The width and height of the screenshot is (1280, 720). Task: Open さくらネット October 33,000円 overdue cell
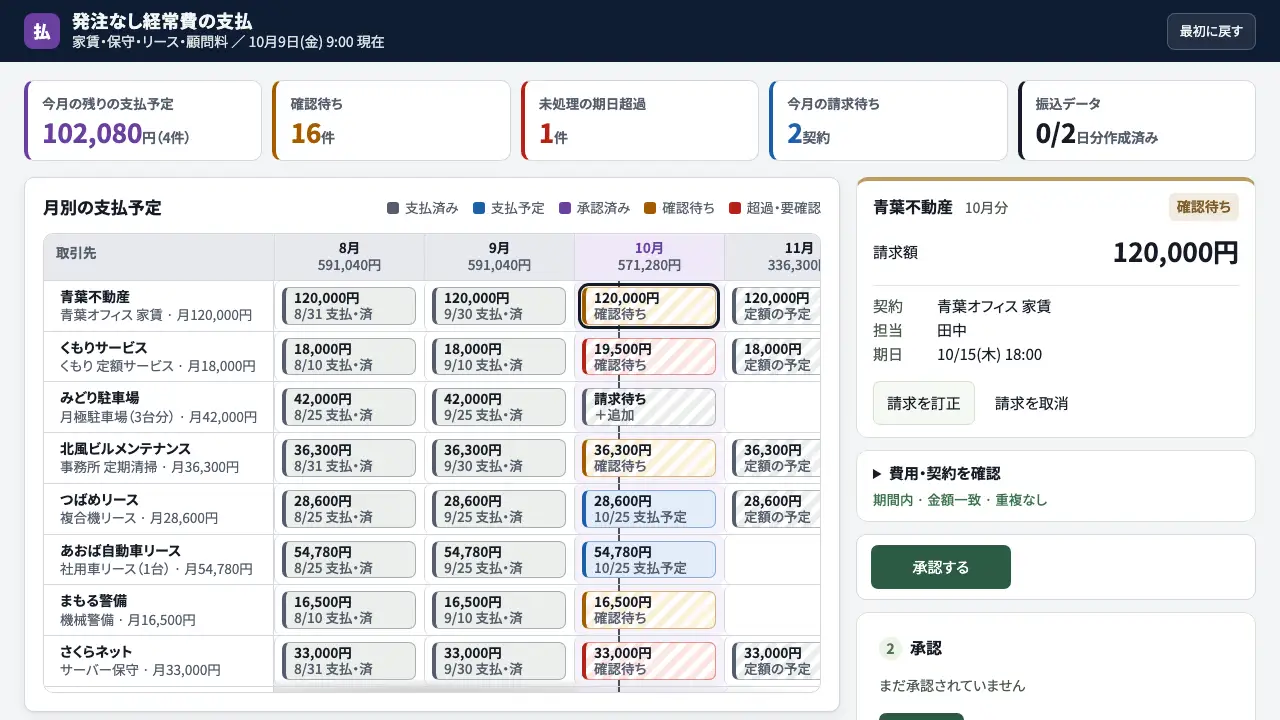pos(649,661)
